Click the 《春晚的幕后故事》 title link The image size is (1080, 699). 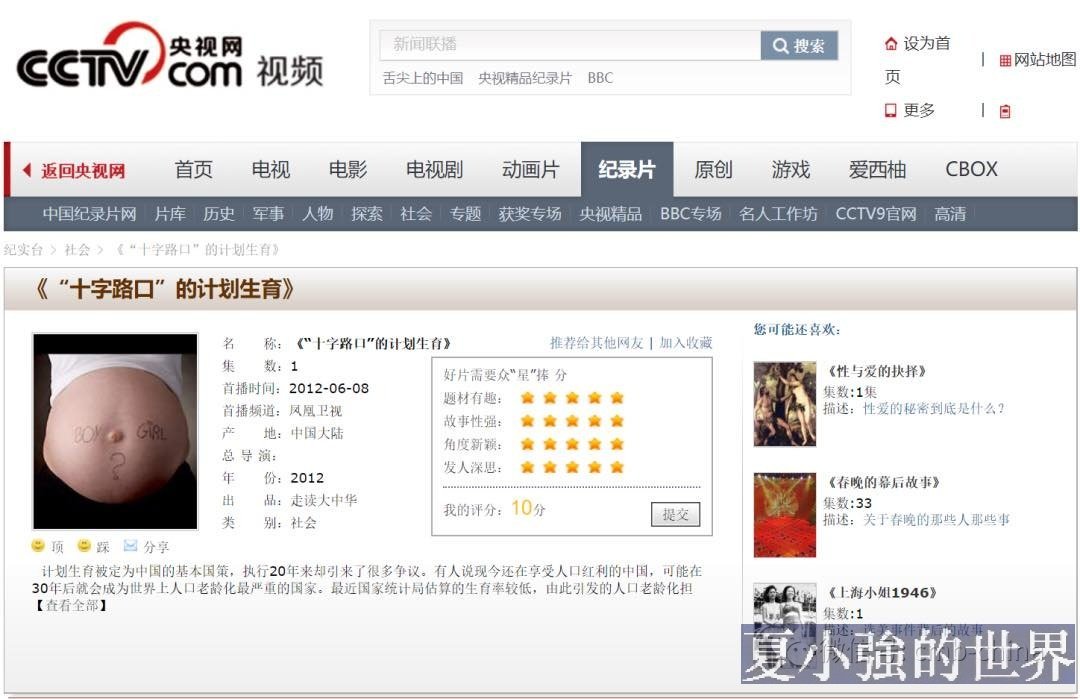[884, 482]
